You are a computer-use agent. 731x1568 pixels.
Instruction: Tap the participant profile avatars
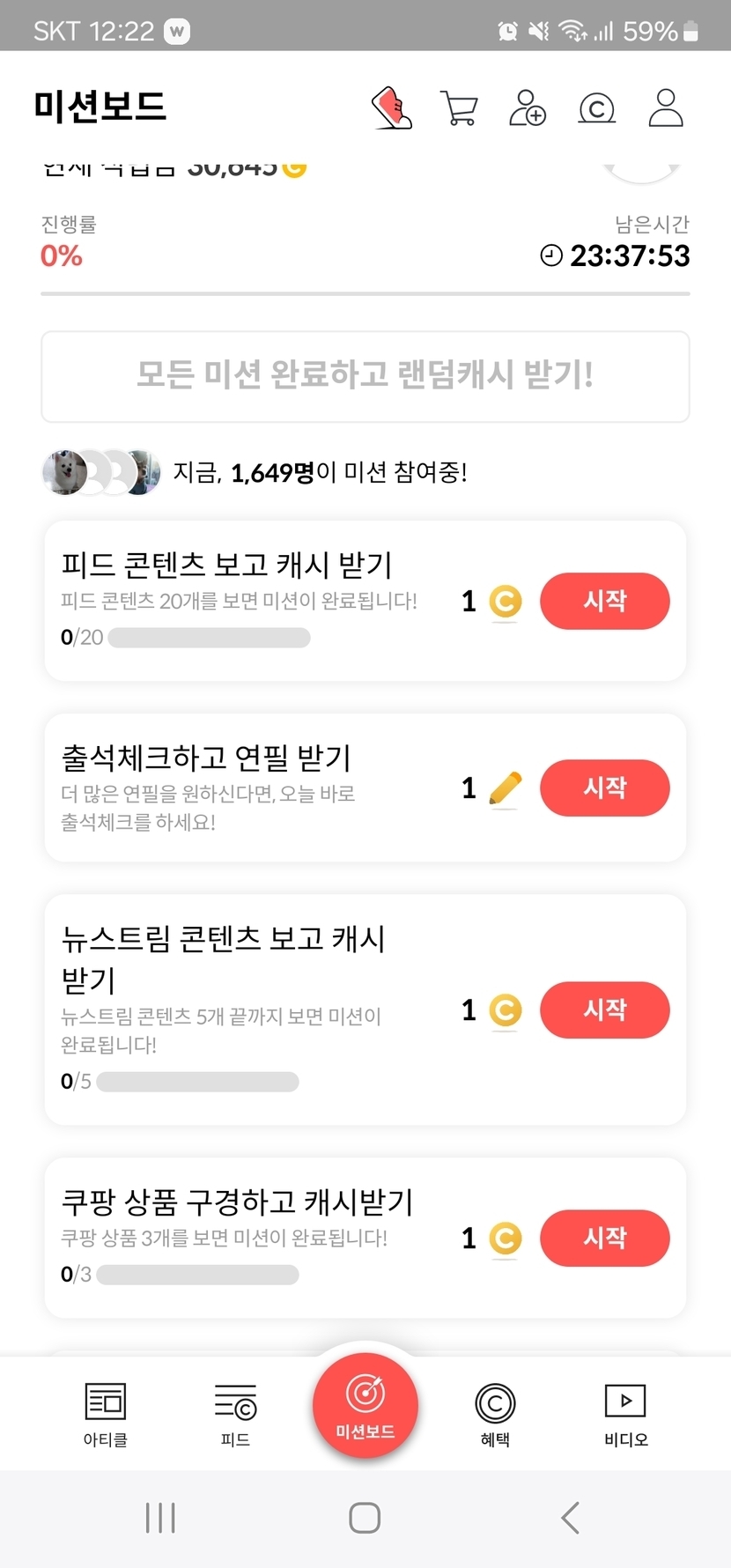[x=101, y=472]
